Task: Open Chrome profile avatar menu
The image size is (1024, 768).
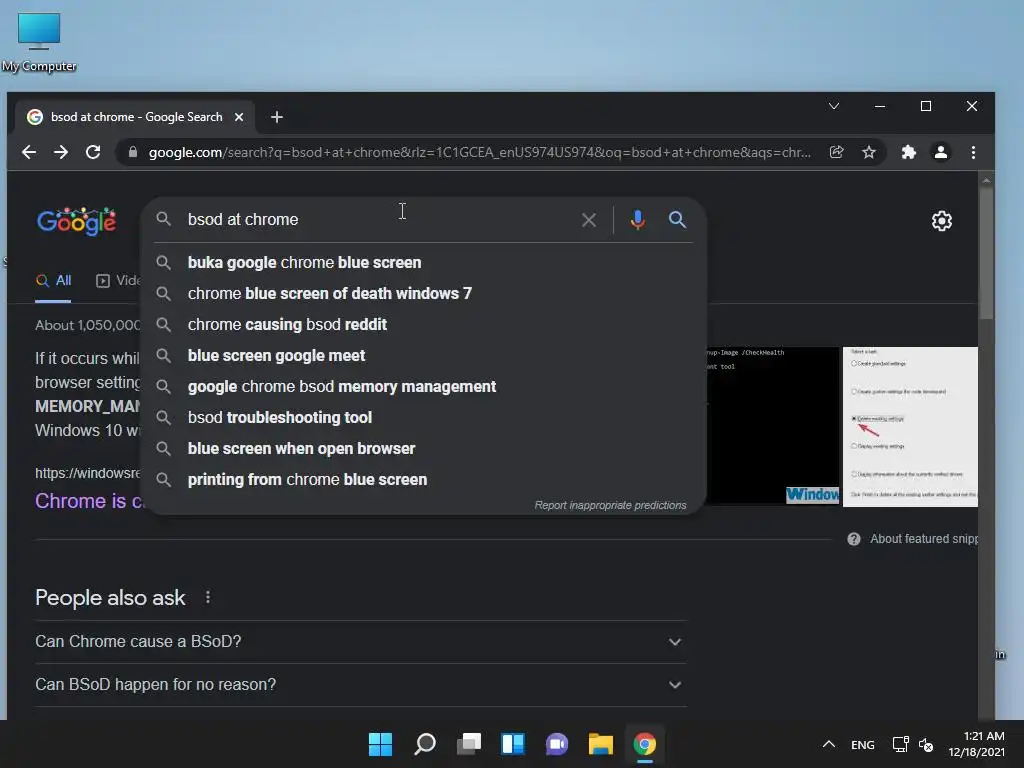Action: (x=940, y=152)
